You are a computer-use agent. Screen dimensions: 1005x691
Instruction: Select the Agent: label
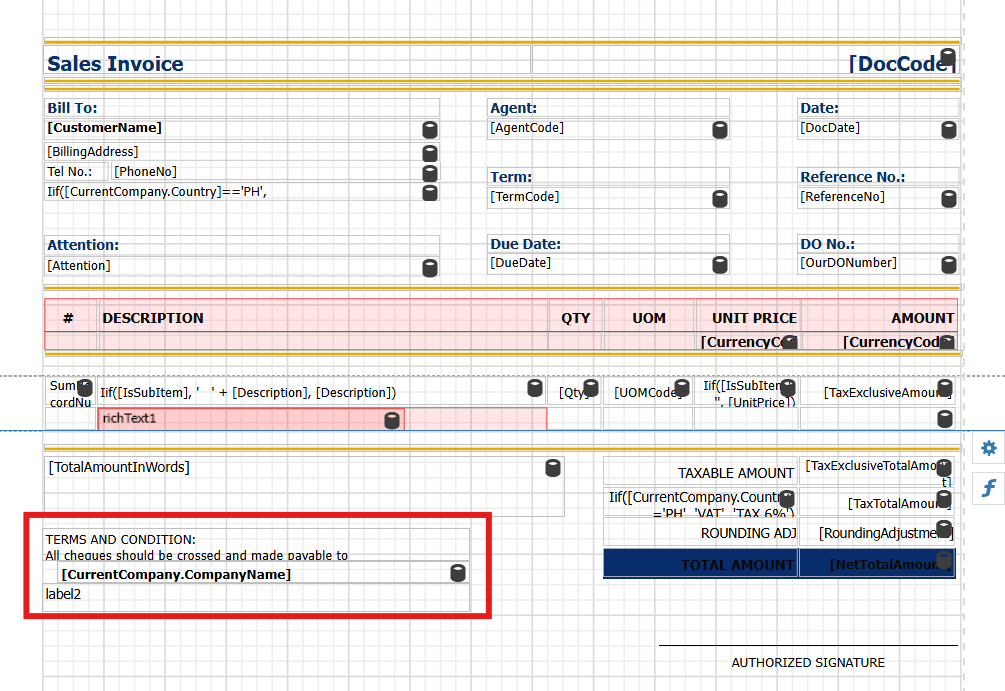tap(608, 108)
